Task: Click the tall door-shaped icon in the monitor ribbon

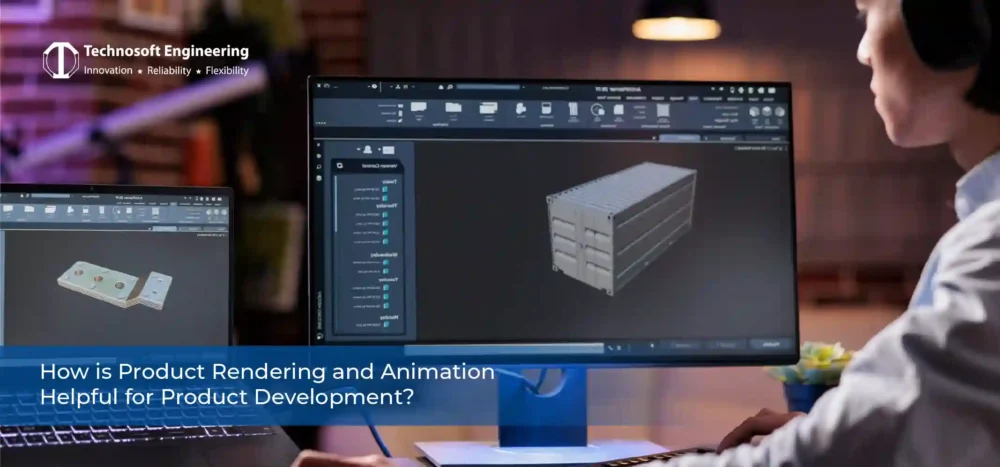Action: (573, 109)
